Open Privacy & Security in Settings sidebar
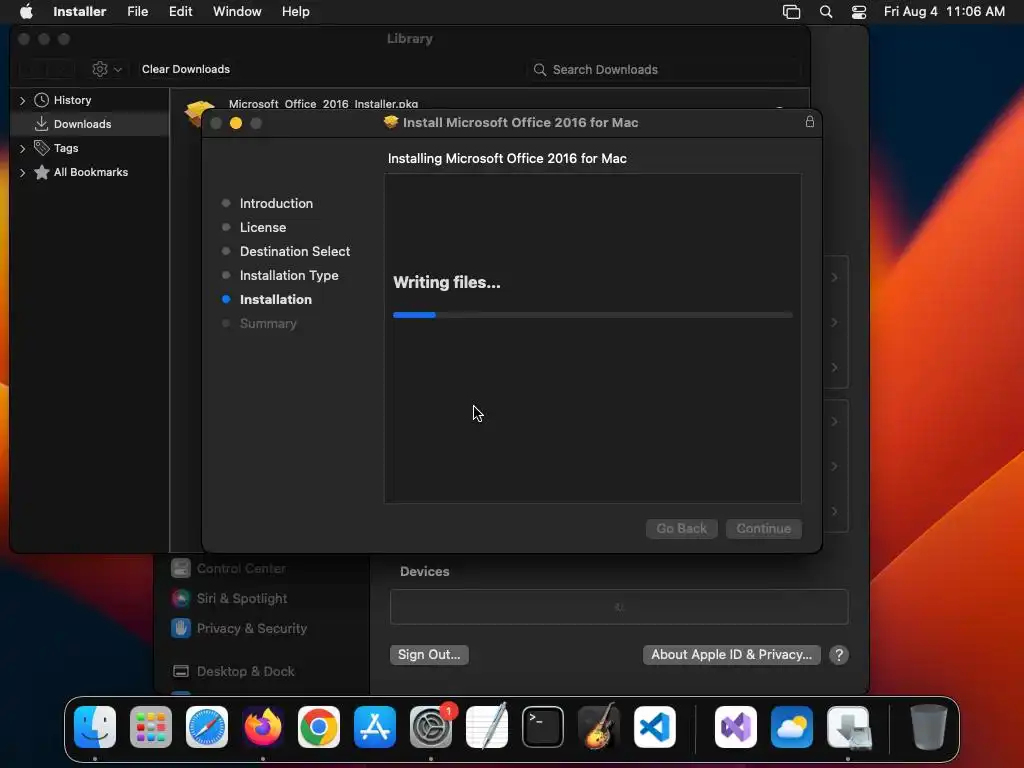The width and height of the screenshot is (1024, 768). point(251,628)
